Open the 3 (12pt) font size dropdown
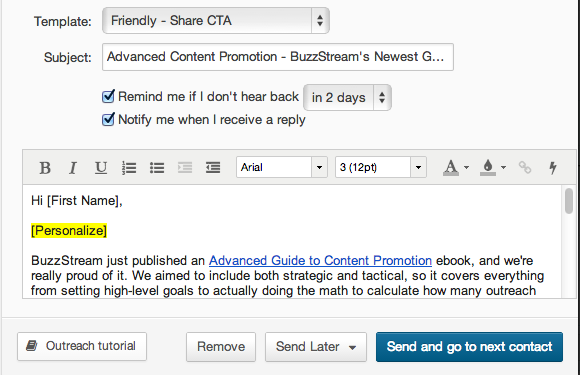Image resolution: width=580 pixels, height=375 pixels. 381,167
